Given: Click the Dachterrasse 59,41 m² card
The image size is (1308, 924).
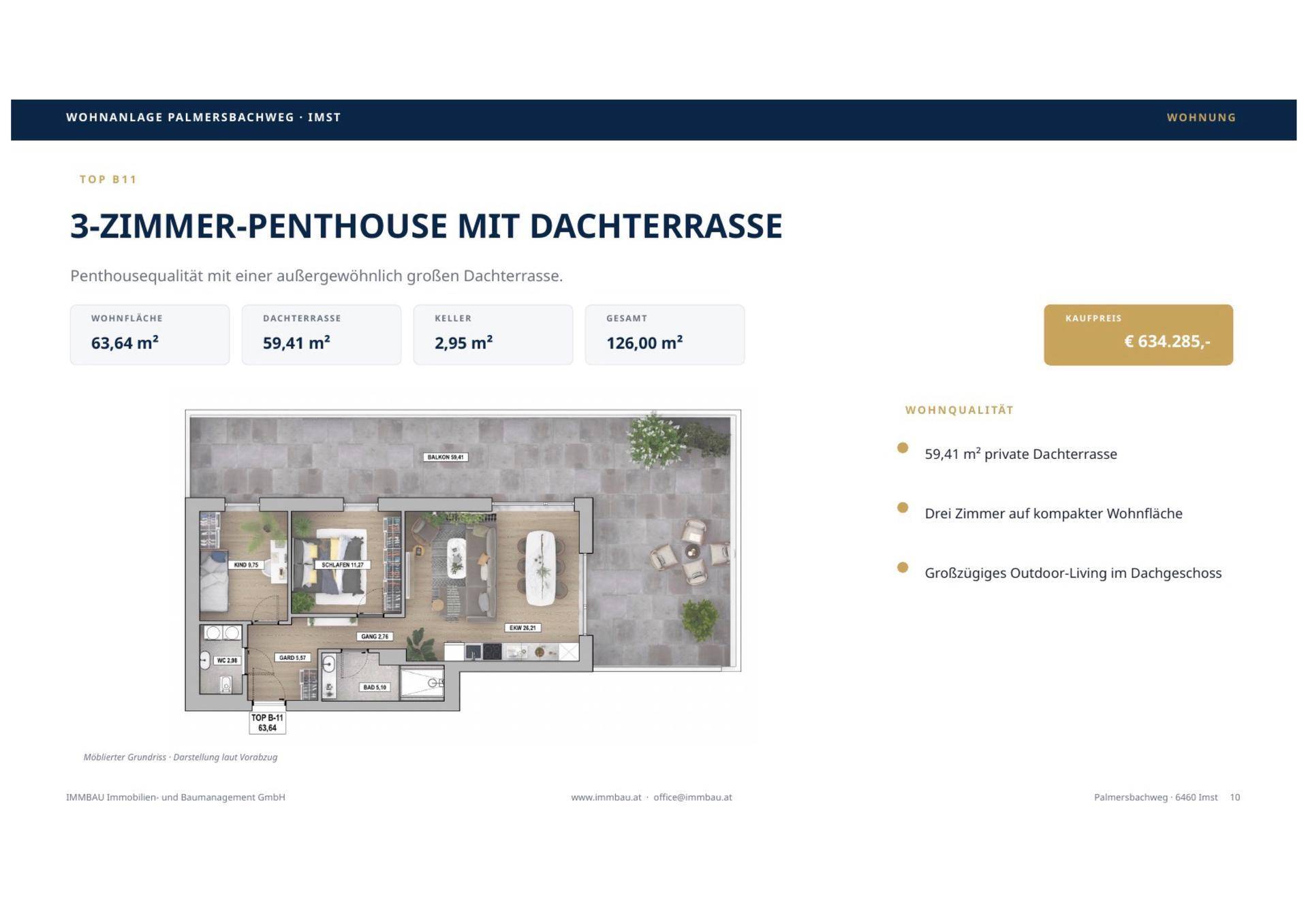Looking at the screenshot, I should tap(322, 334).
